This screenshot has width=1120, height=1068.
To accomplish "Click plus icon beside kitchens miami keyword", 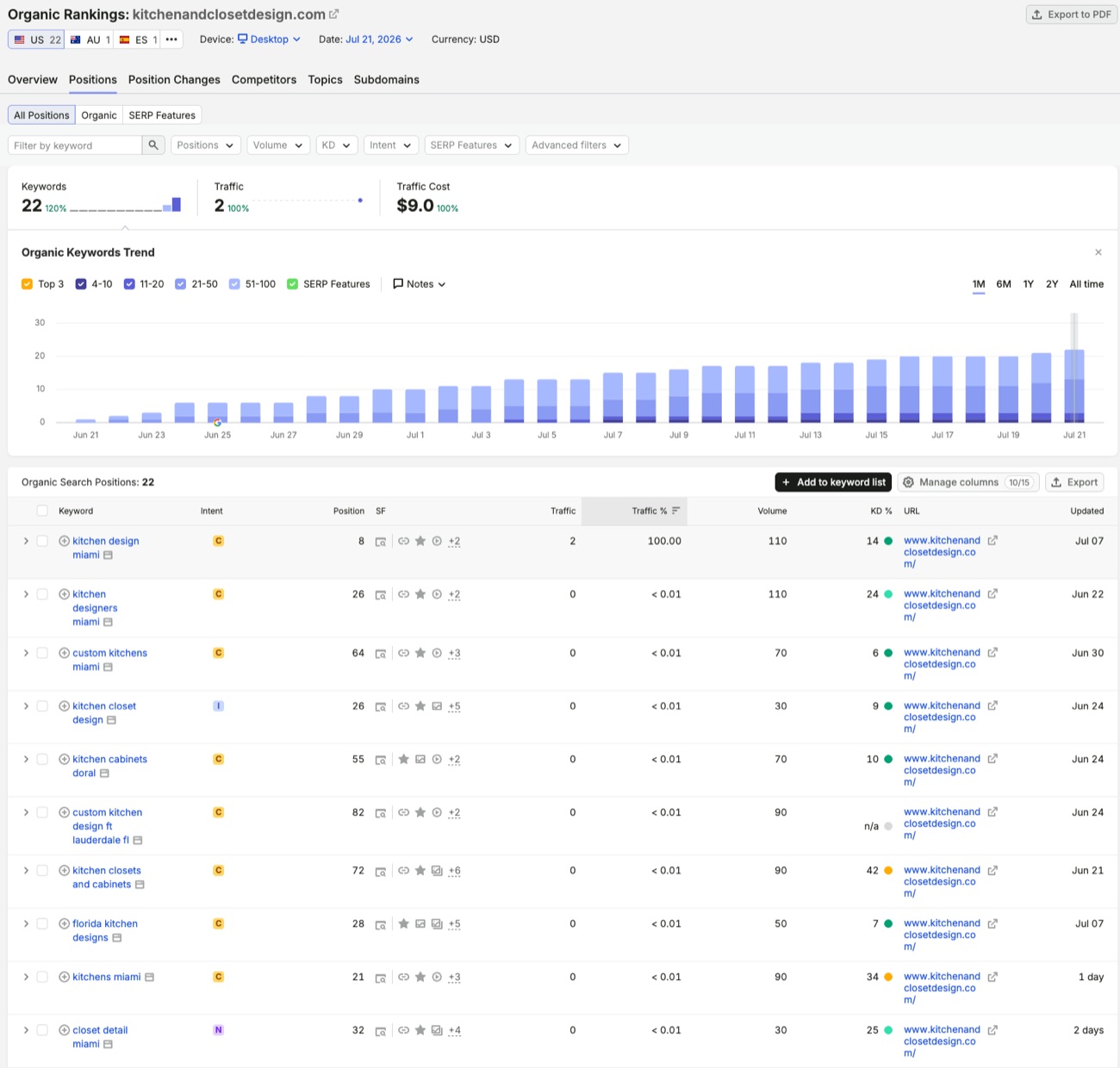I will tap(64, 977).
